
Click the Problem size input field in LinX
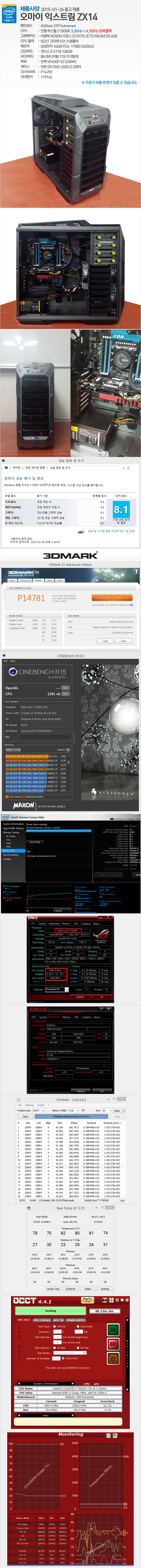click(38, 1111)
